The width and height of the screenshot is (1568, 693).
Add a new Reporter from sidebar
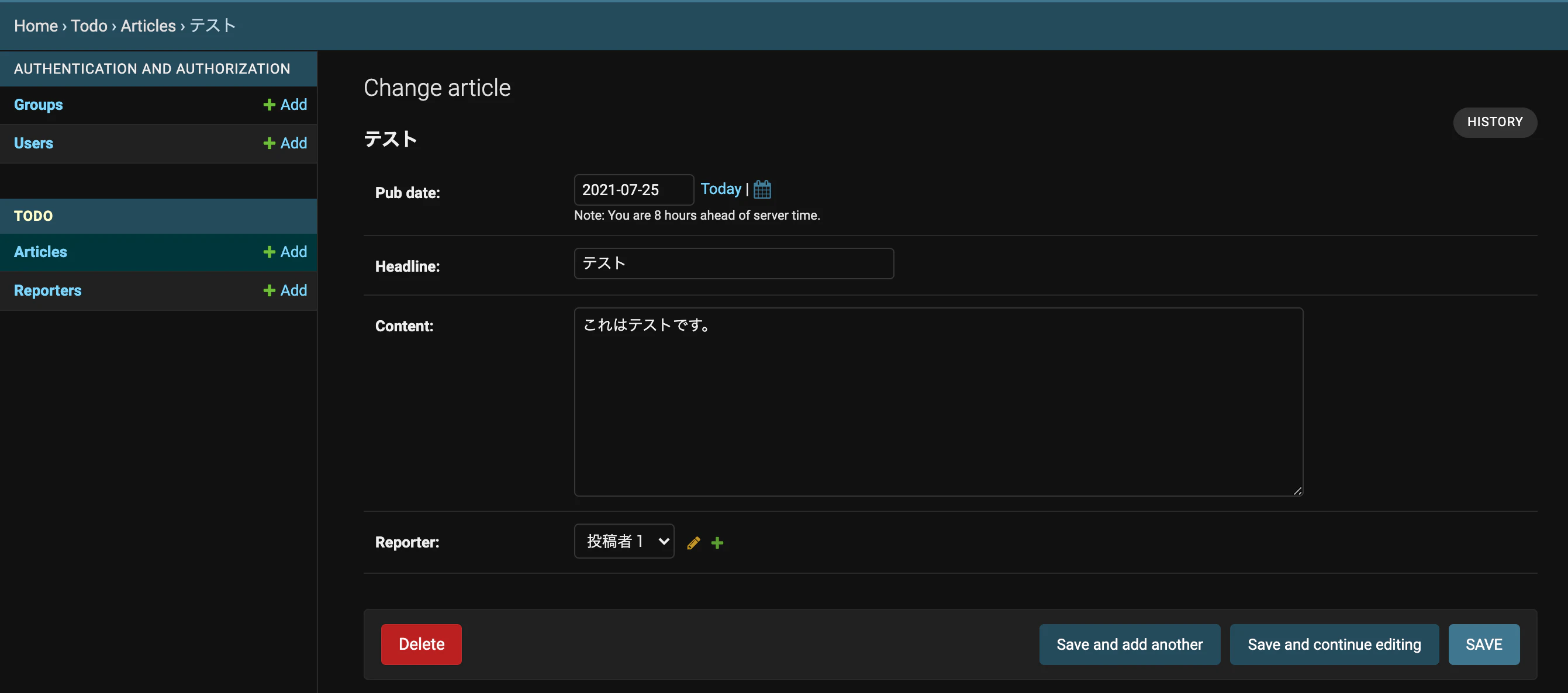point(285,290)
